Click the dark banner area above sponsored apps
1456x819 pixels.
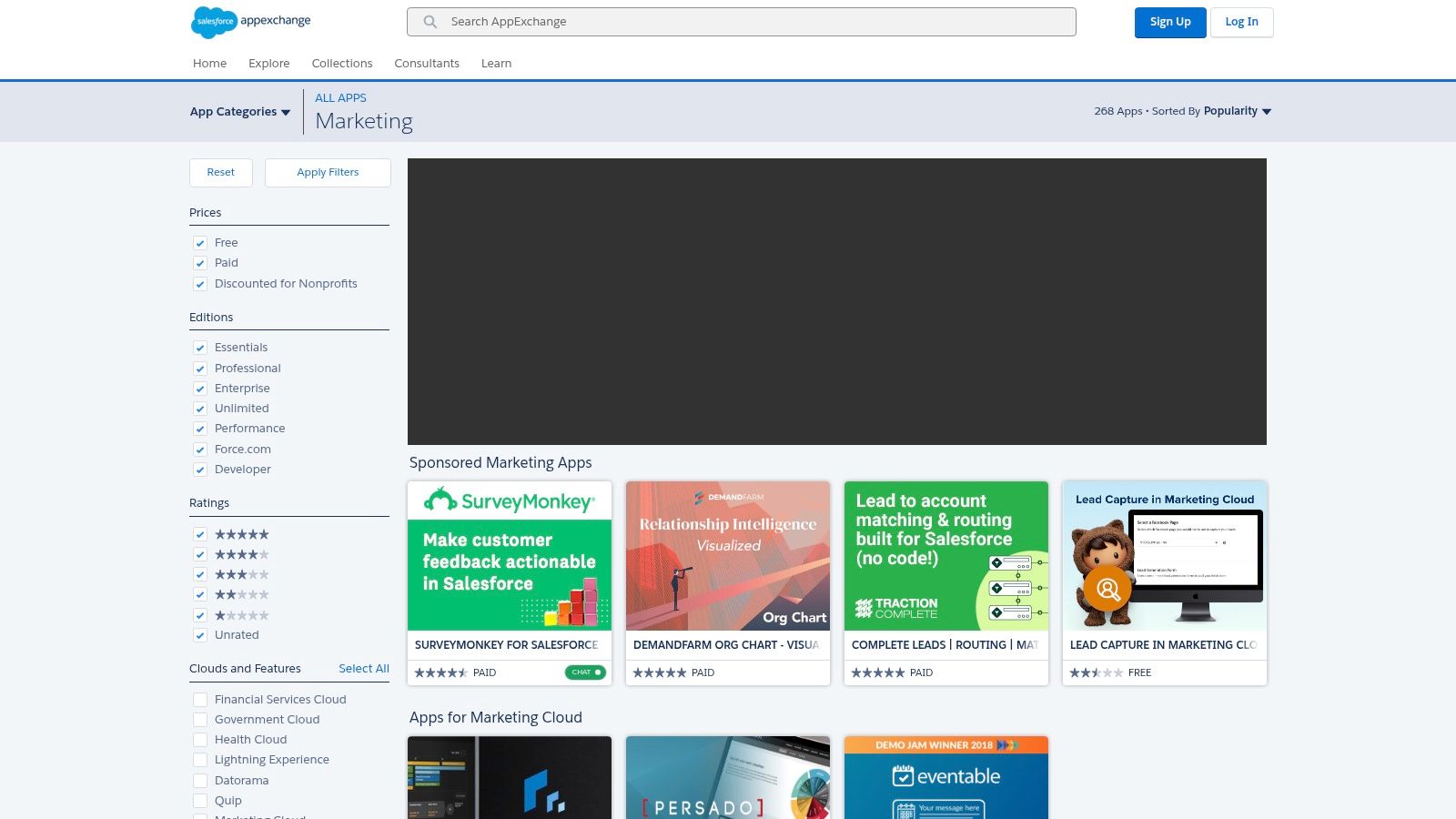click(x=837, y=301)
